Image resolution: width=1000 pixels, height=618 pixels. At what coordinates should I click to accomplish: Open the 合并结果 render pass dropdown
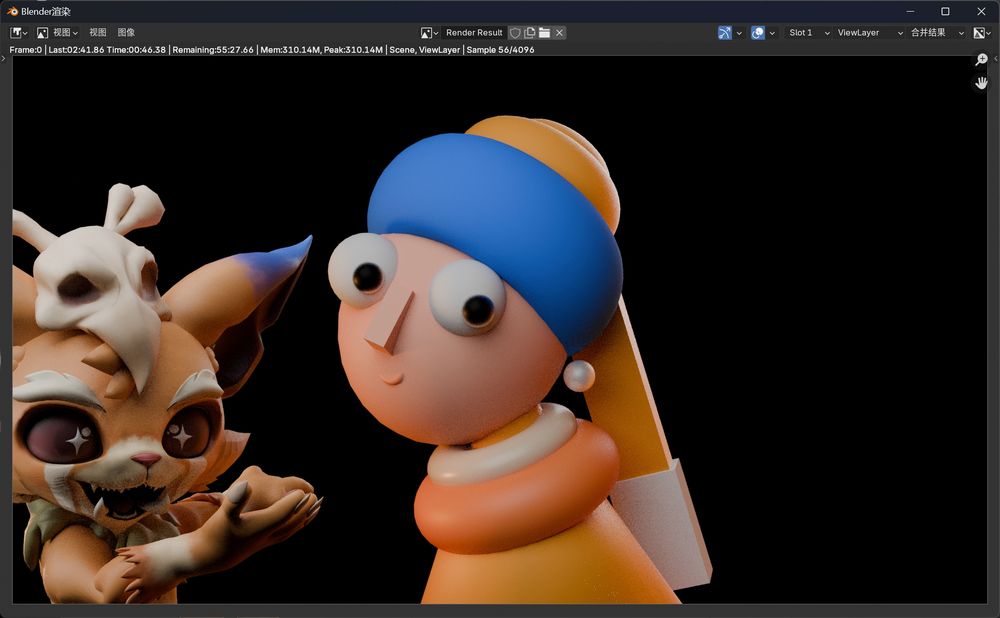point(928,32)
